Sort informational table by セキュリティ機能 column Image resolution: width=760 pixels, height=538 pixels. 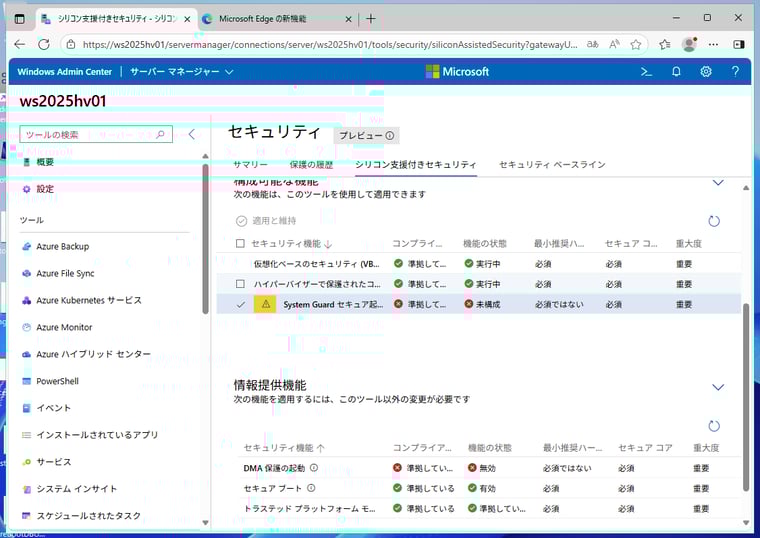click(284, 448)
